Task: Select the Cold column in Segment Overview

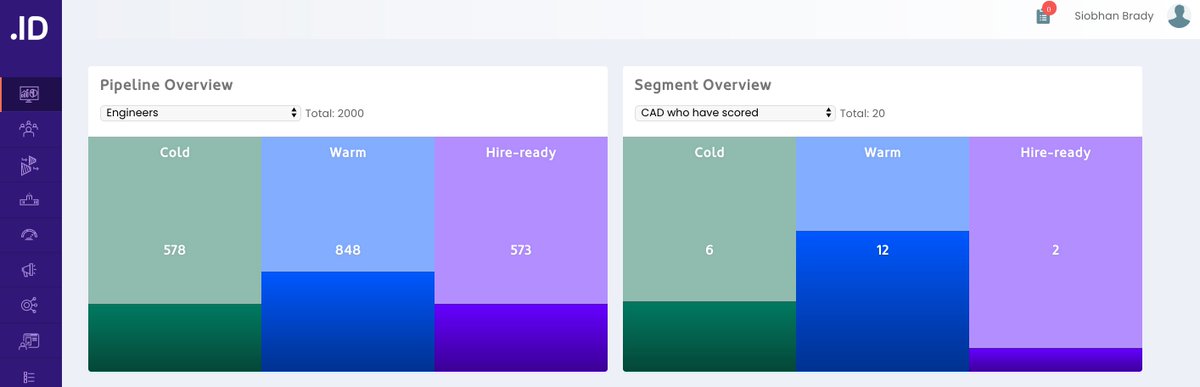Action: [709, 254]
